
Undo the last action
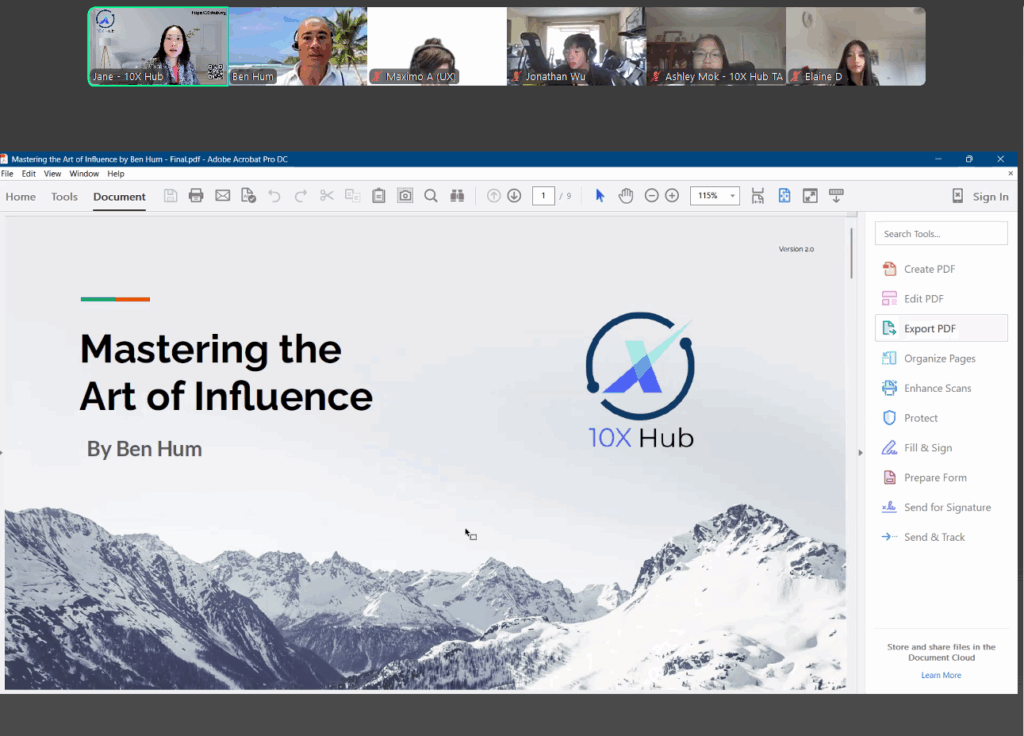(274, 195)
